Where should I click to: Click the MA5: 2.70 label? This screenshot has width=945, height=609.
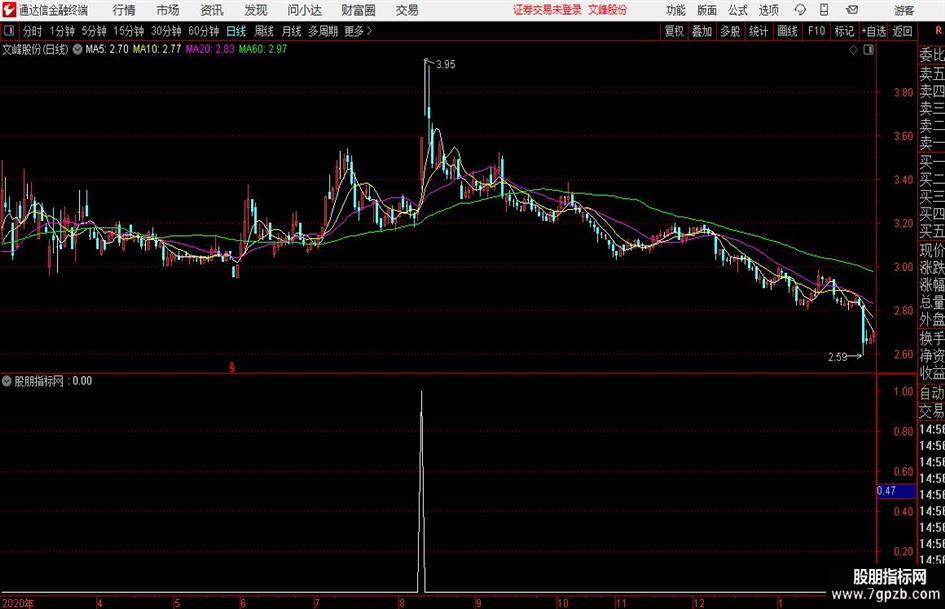[107, 49]
